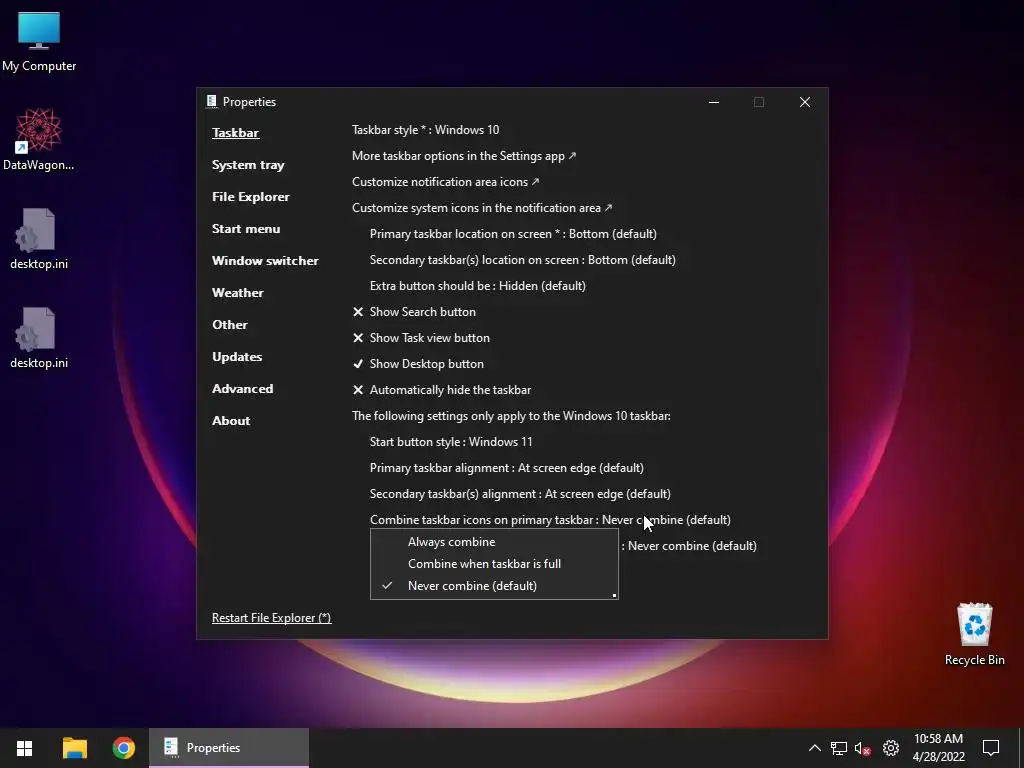The image size is (1024, 768).
Task: Choose Never combine (default) in menu
Action: [494, 586]
